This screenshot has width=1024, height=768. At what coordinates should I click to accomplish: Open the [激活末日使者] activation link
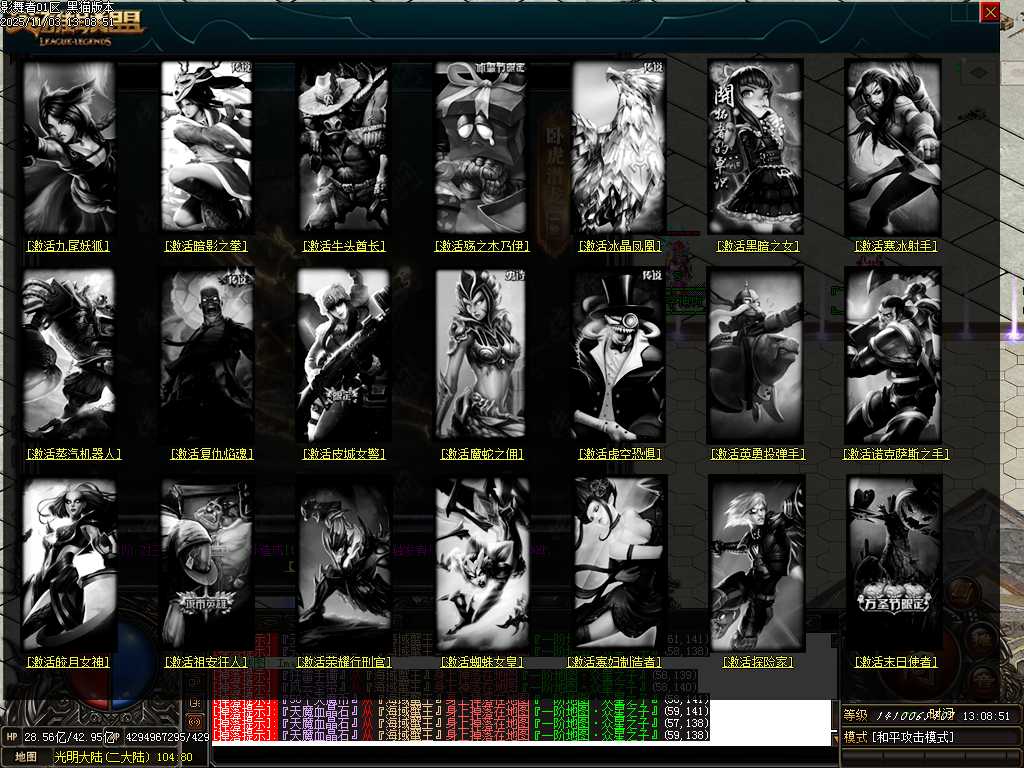(896, 662)
